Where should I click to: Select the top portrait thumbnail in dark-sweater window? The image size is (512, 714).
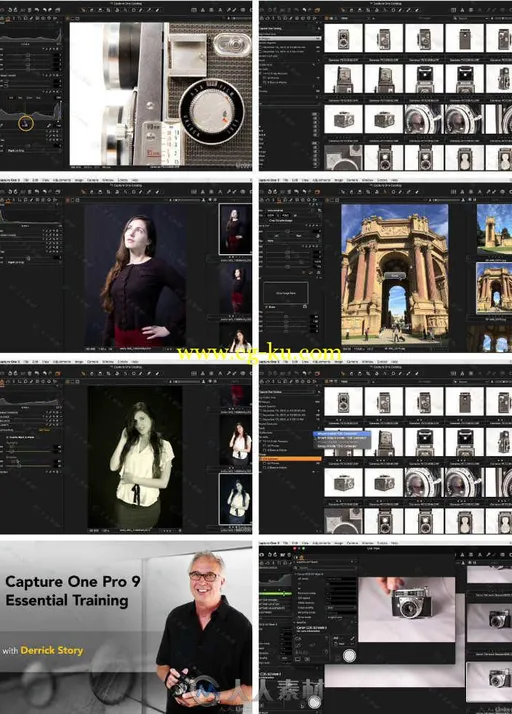tap(235, 229)
